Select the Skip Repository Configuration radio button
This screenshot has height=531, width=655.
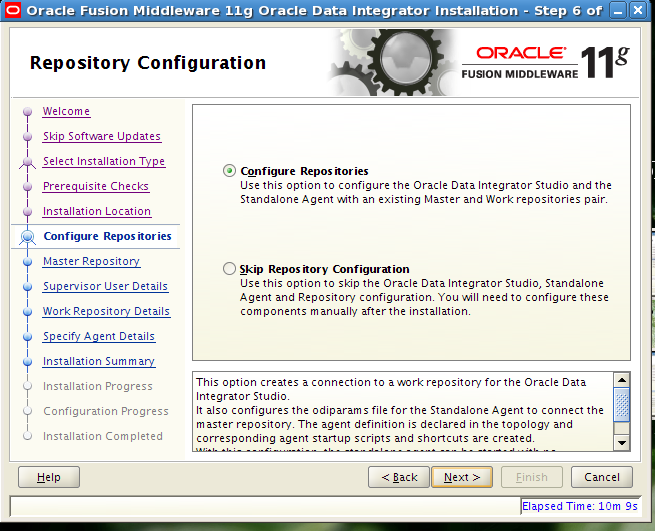[x=229, y=268]
